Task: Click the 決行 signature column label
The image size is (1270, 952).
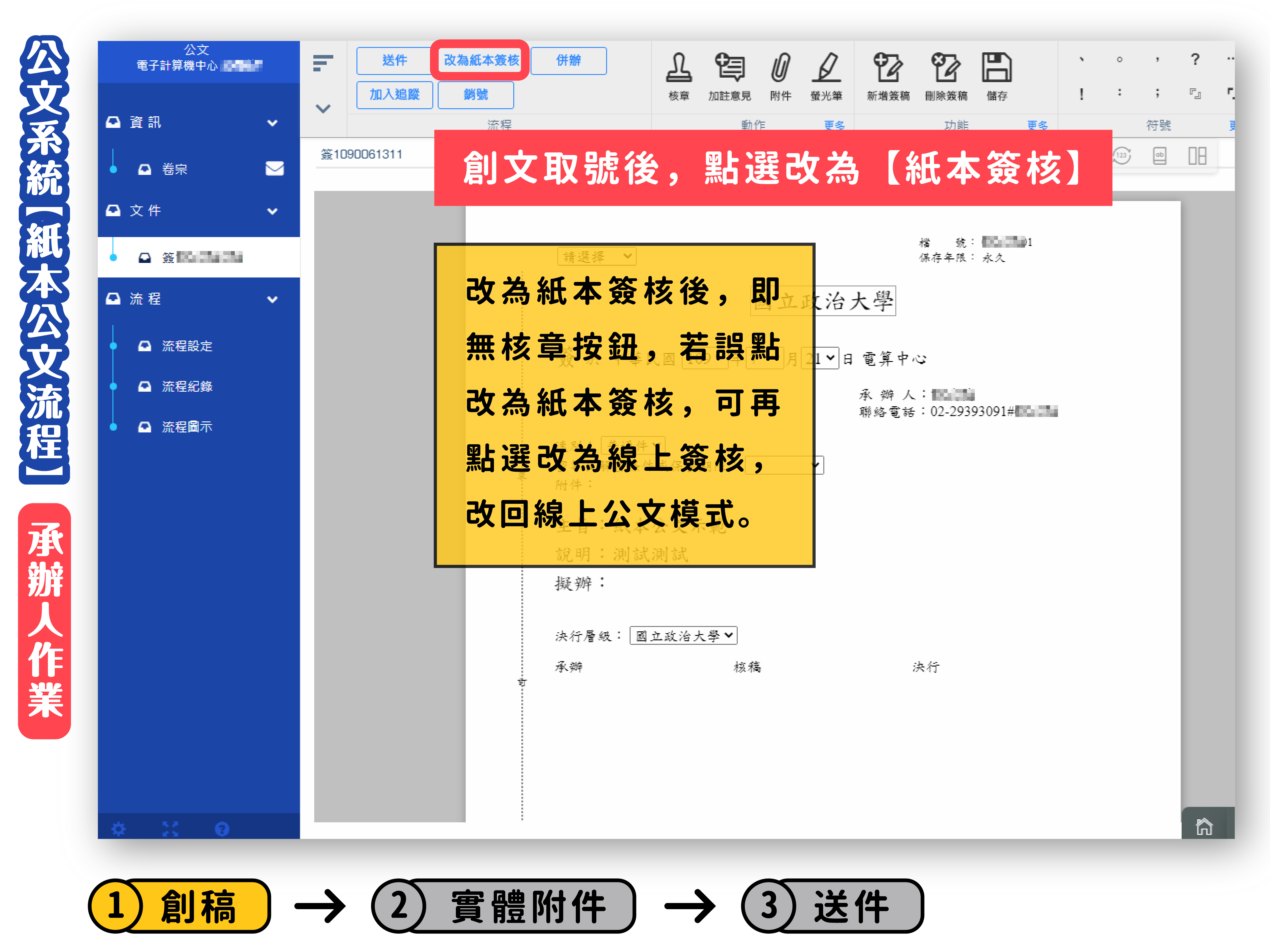Action: pyautogui.click(x=925, y=667)
